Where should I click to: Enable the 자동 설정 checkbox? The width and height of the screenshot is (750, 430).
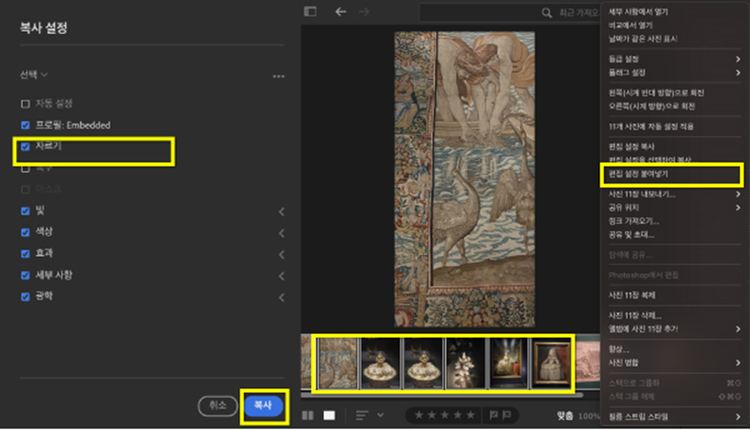click(x=25, y=104)
